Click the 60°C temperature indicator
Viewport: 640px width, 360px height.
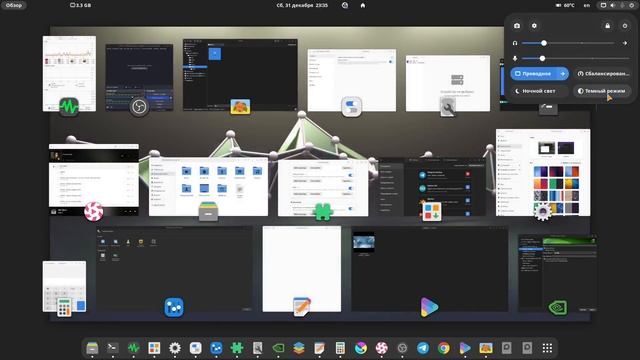[x=565, y=5]
